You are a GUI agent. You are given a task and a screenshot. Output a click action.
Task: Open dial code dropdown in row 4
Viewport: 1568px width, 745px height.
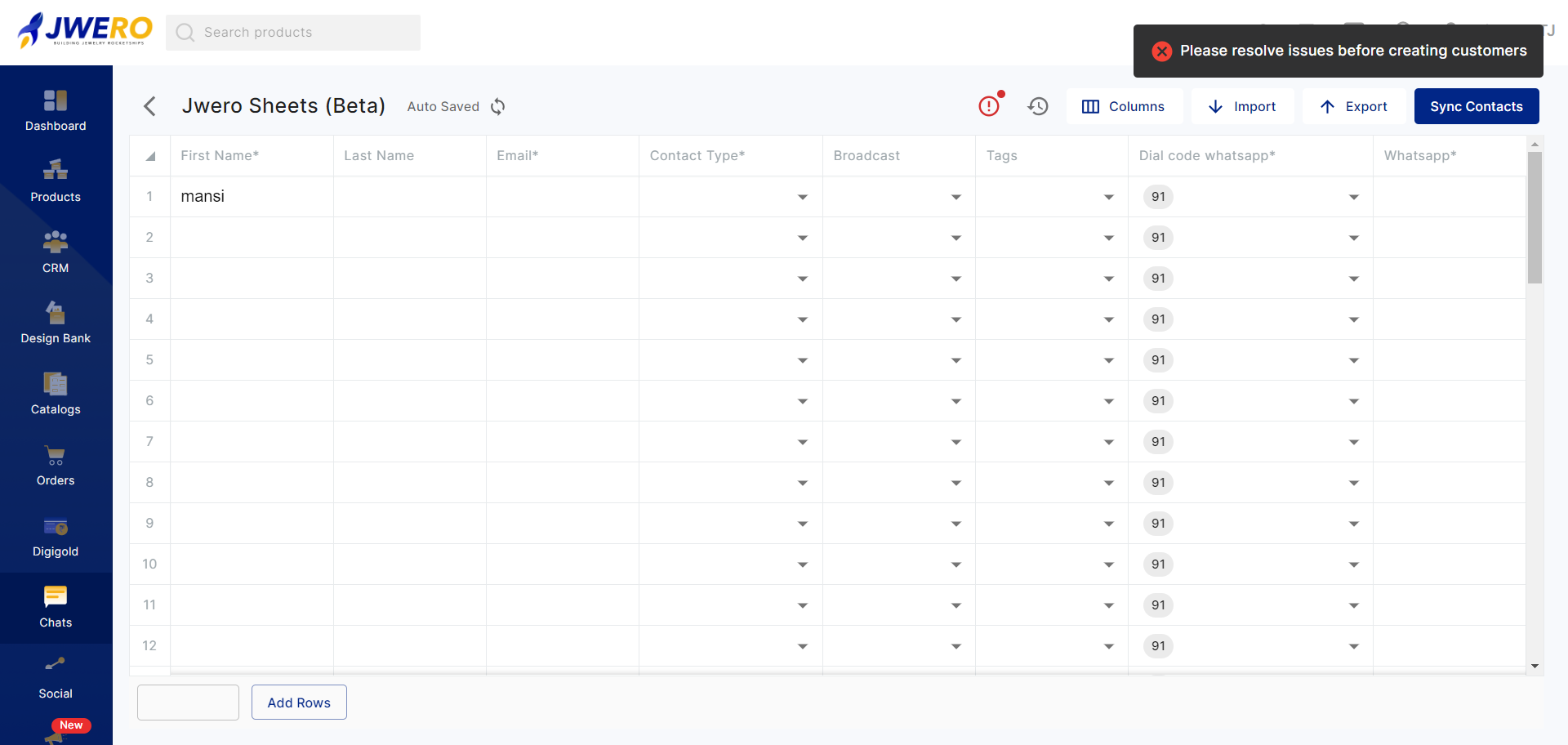(1353, 319)
